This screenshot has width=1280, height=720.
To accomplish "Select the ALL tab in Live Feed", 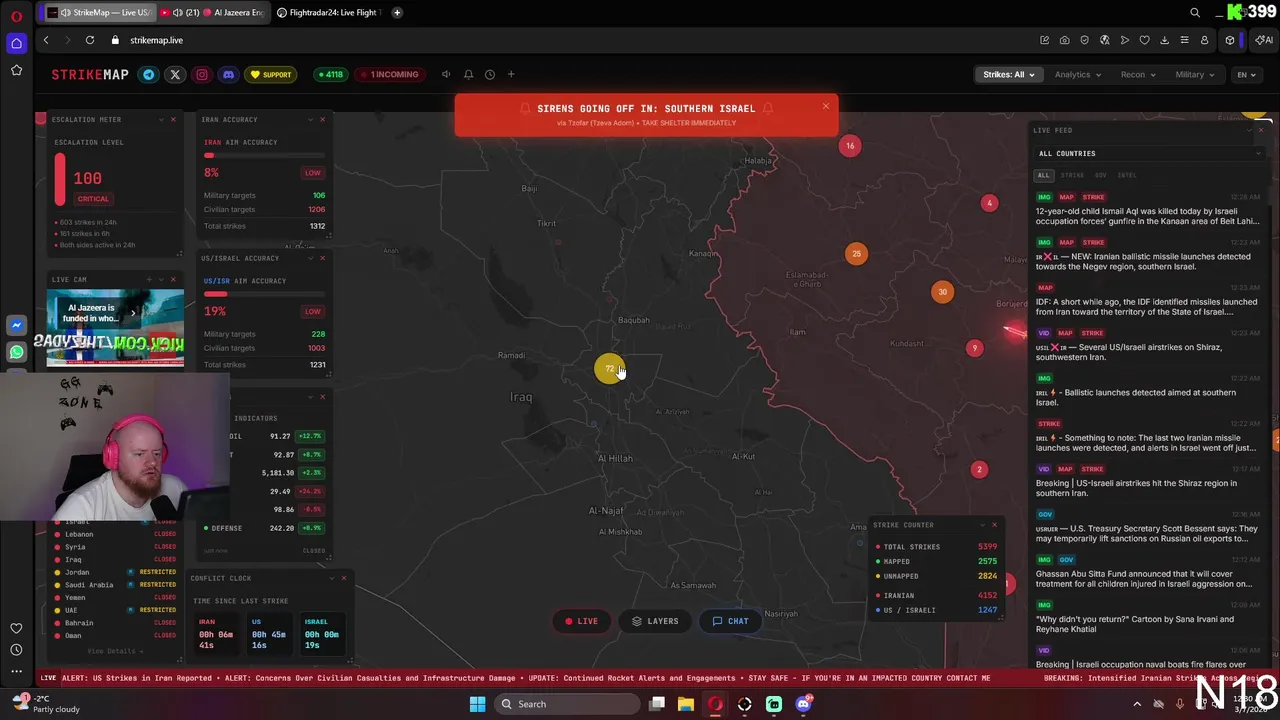I will (1043, 175).
